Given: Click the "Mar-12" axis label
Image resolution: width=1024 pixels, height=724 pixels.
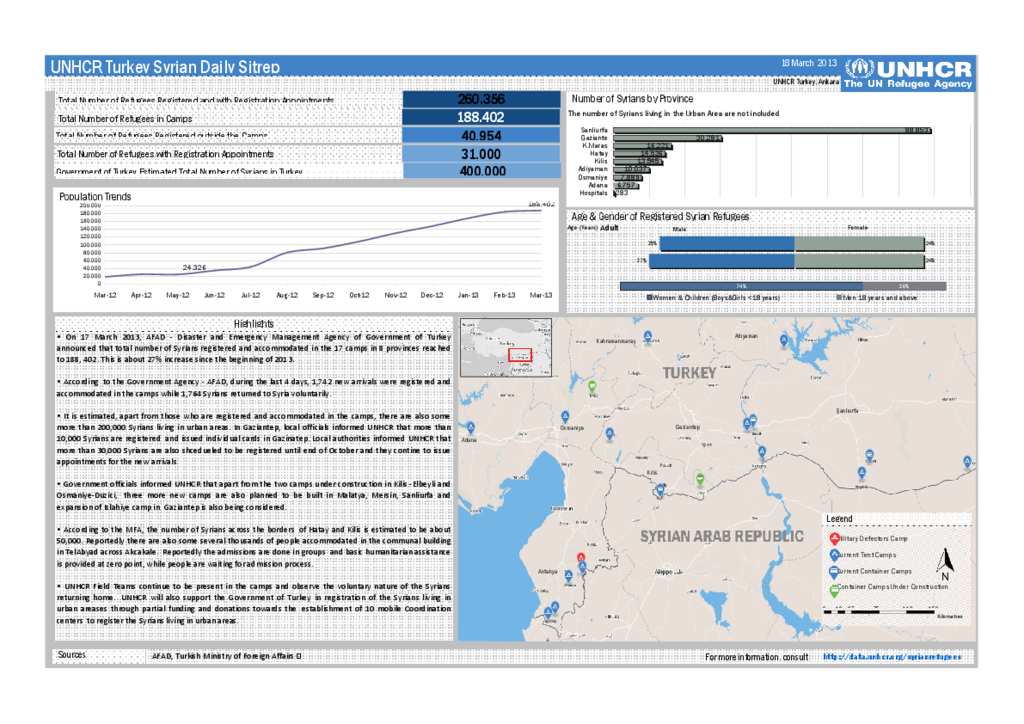Looking at the screenshot, I should click(x=105, y=295).
